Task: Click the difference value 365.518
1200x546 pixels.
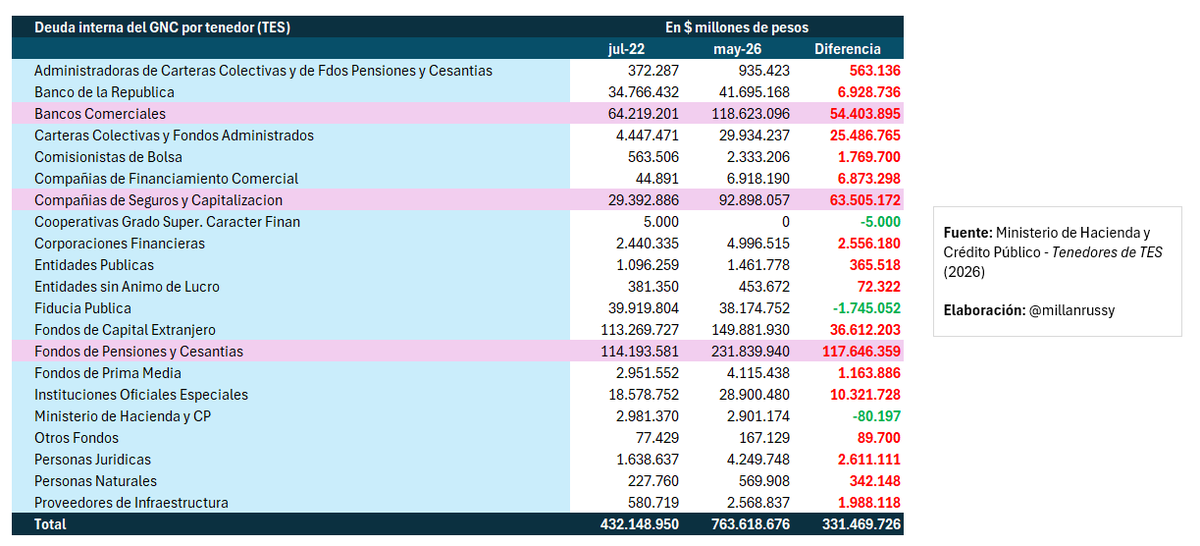Action: pos(875,265)
